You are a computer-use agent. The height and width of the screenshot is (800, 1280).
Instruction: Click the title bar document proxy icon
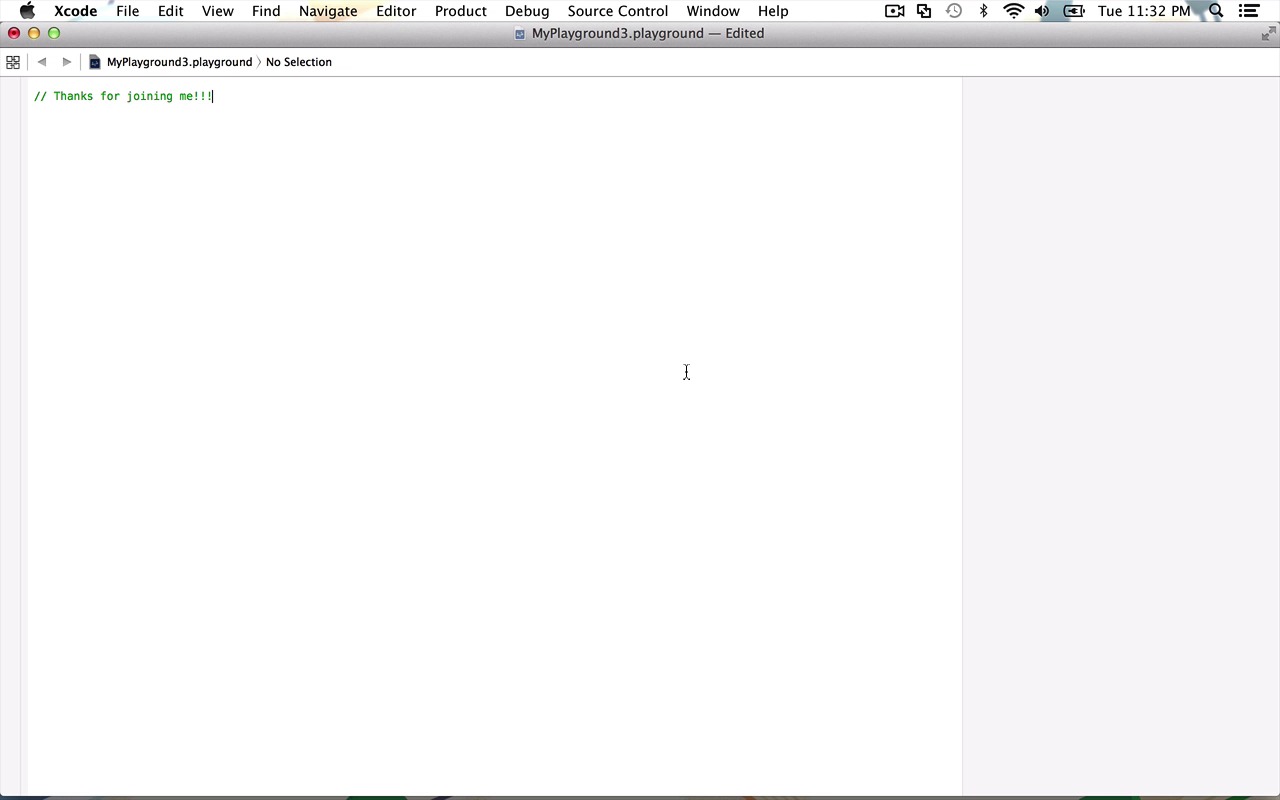(x=520, y=34)
